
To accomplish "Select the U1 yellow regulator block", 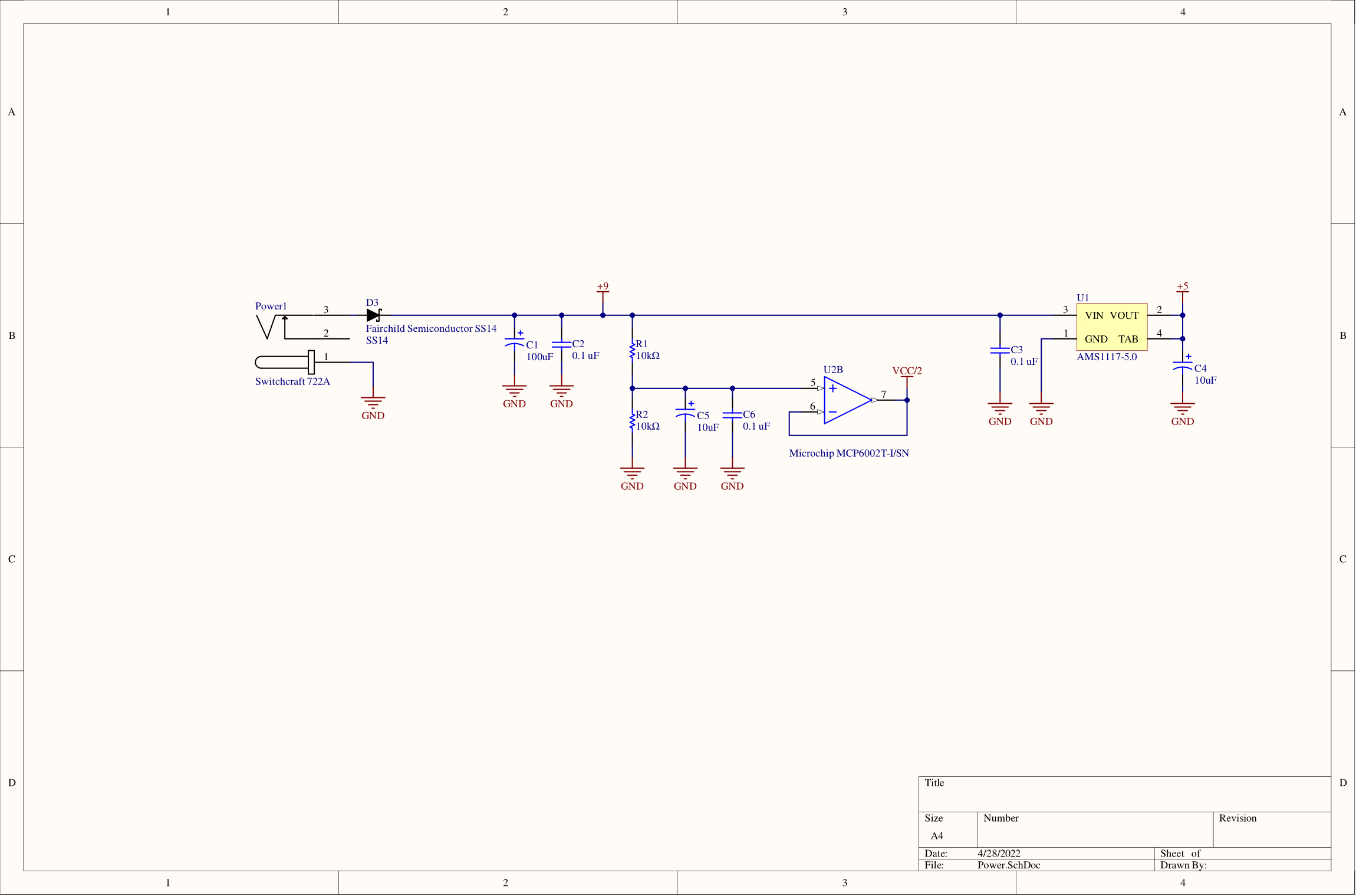I will coord(1111,327).
